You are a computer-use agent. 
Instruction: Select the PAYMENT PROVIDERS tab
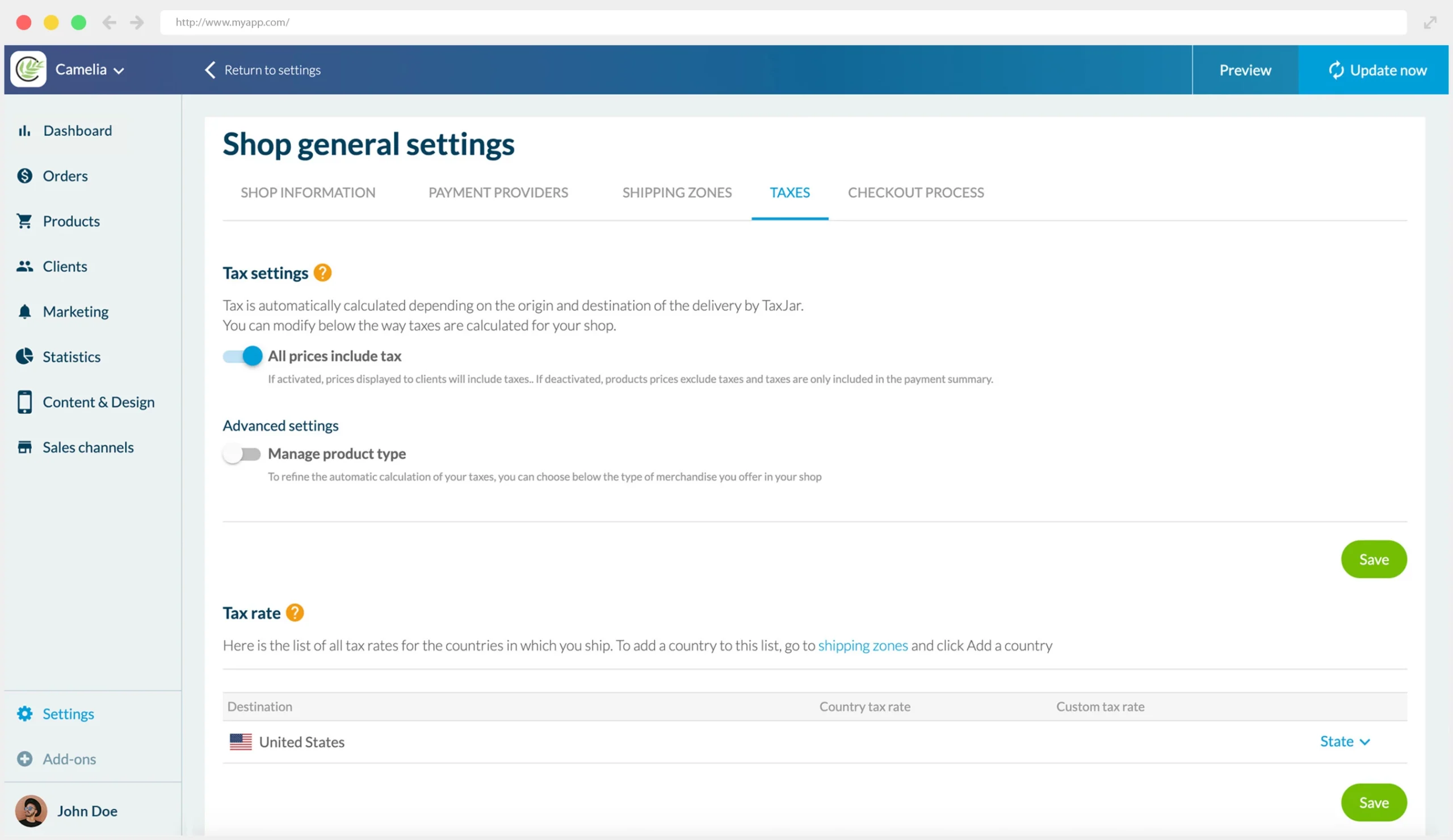498,192
